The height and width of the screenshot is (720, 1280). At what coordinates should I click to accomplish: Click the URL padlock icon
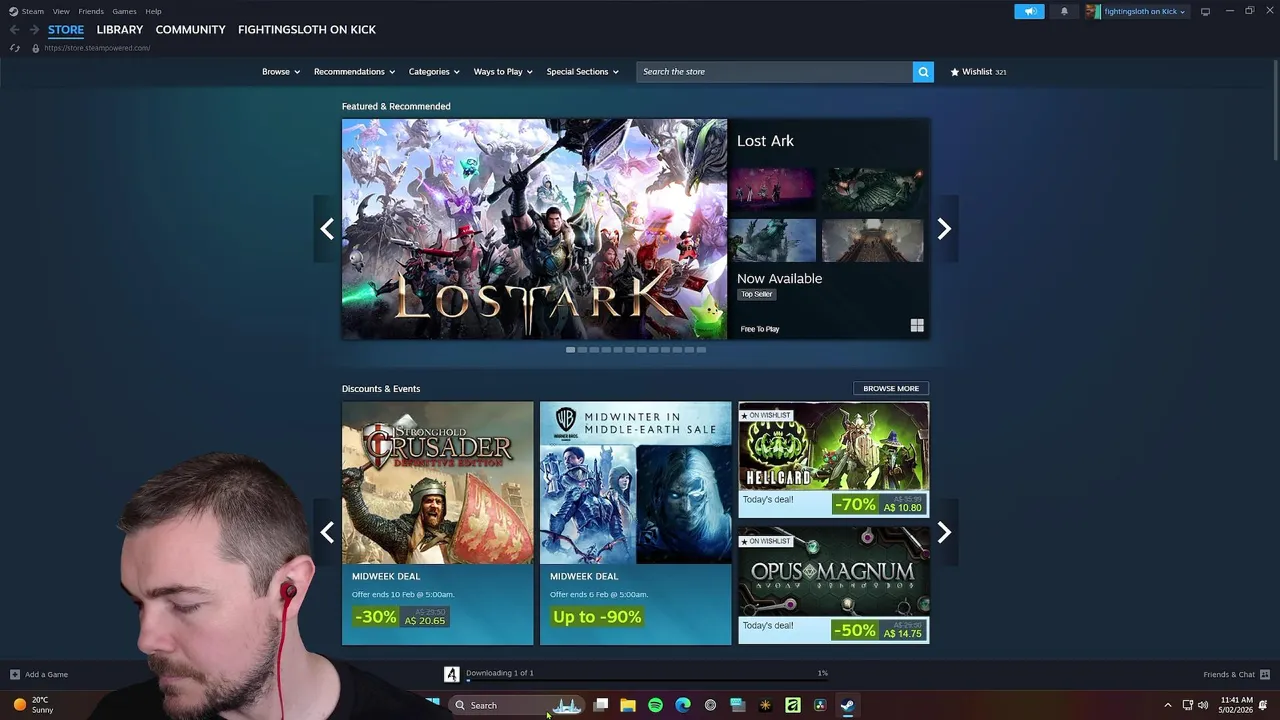tap(35, 48)
